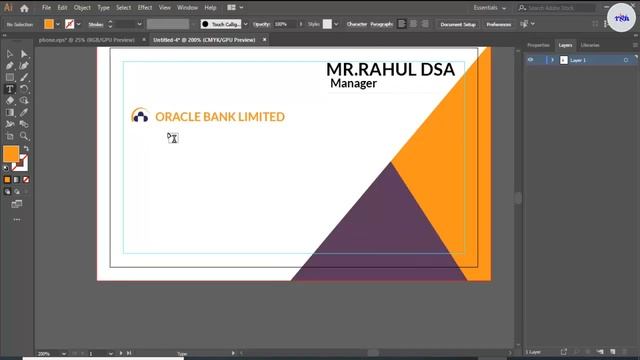Open the zoom level dropdown
Image resolution: width=640 pixels, height=360 pixels.
pyautogui.click(x=64, y=353)
